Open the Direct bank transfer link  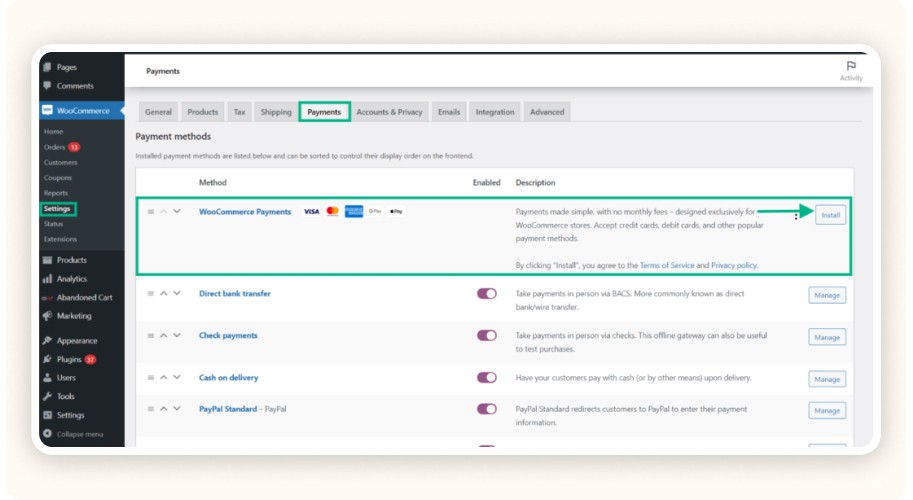(x=235, y=293)
